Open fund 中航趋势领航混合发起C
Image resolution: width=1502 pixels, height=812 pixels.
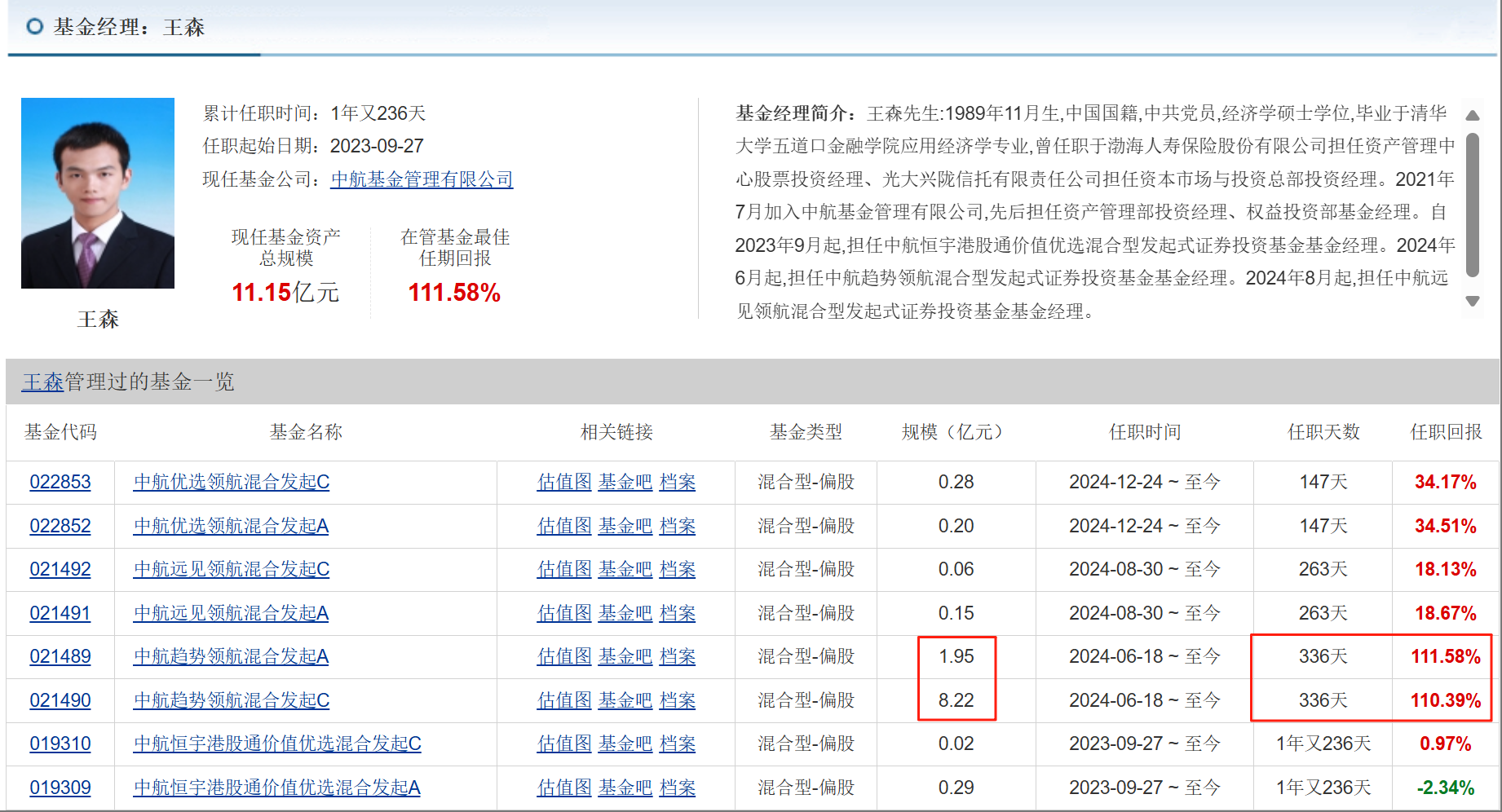pyautogui.click(x=232, y=700)
